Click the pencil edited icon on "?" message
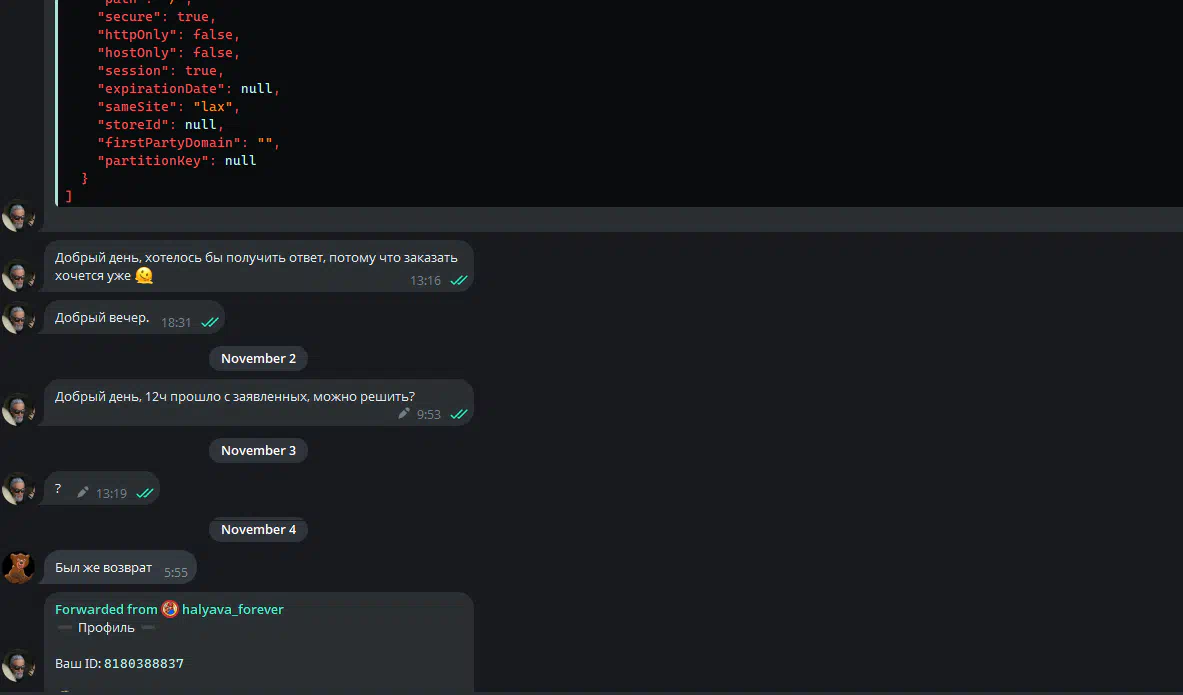 pyautogui.click(x=83, y=492)
